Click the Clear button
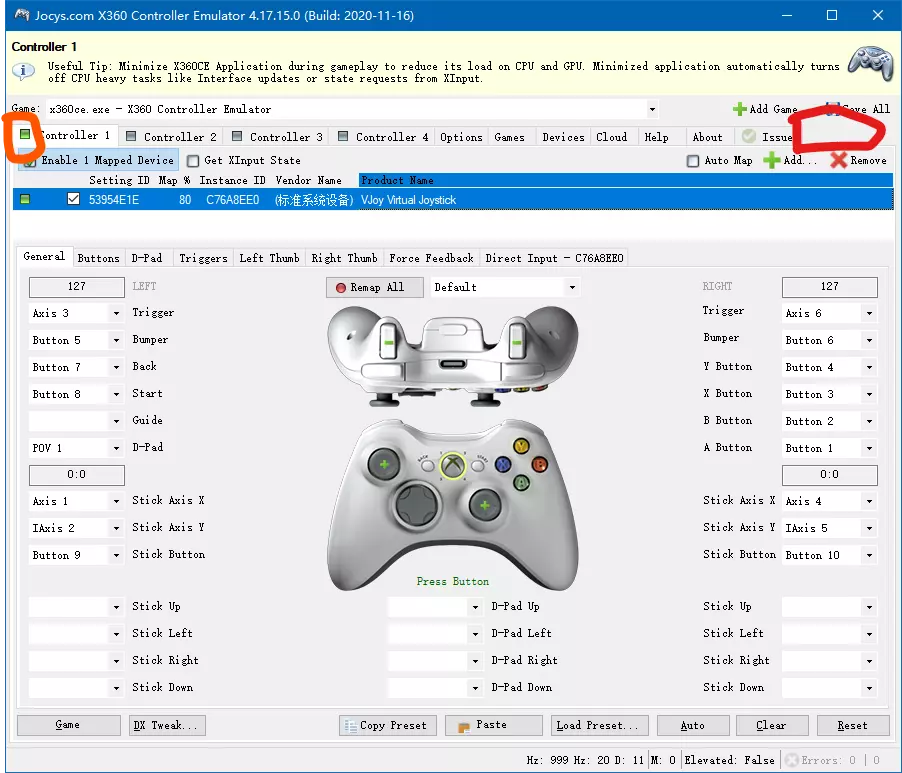 [772, 725]
